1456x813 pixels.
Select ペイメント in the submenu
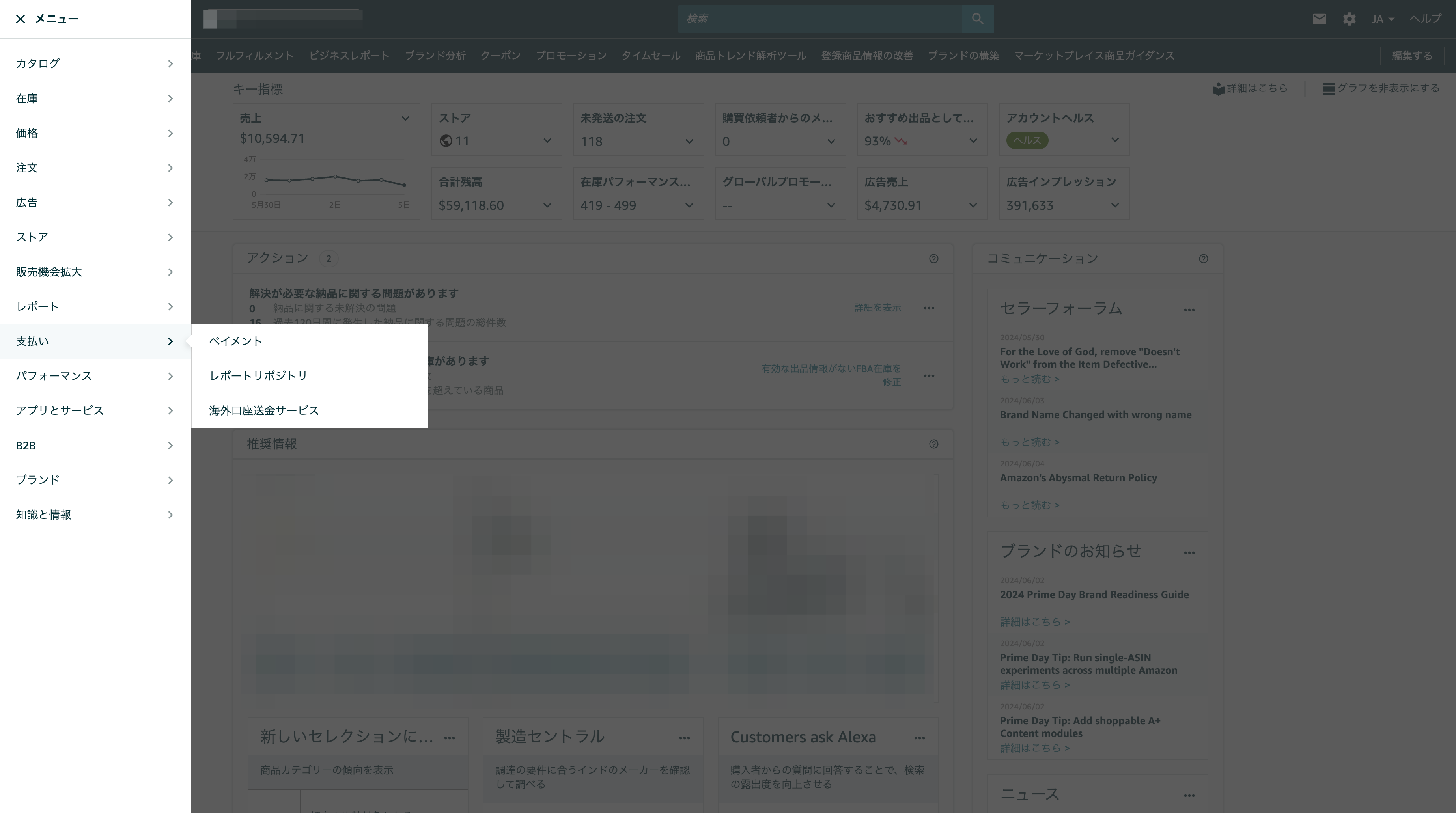(x=309, y=341)
